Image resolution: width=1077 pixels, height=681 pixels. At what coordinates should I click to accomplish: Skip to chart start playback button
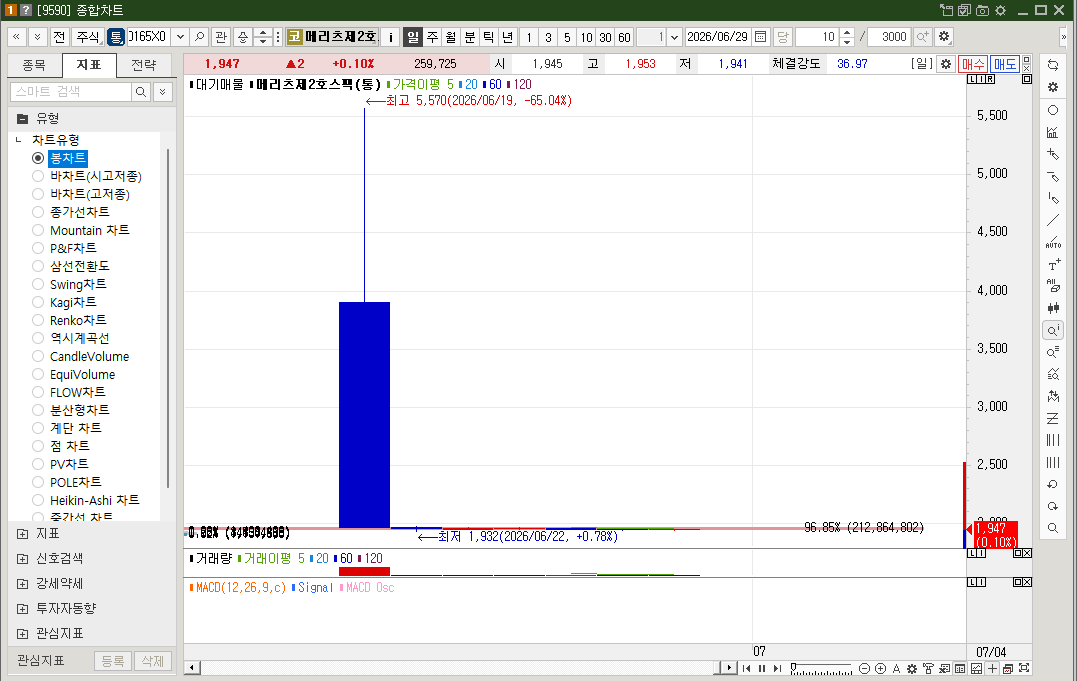click(747, 669)
